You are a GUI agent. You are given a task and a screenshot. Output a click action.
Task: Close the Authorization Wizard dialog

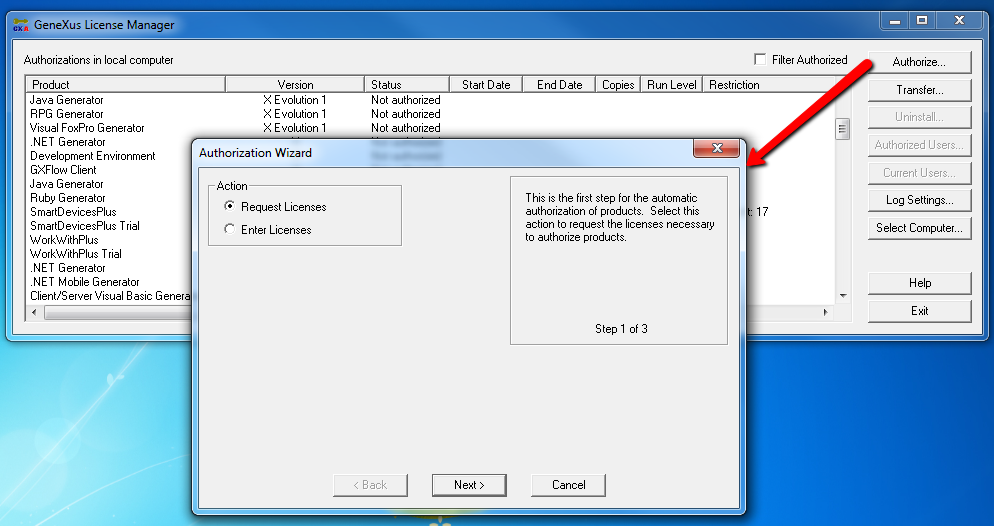coord(717,148)
